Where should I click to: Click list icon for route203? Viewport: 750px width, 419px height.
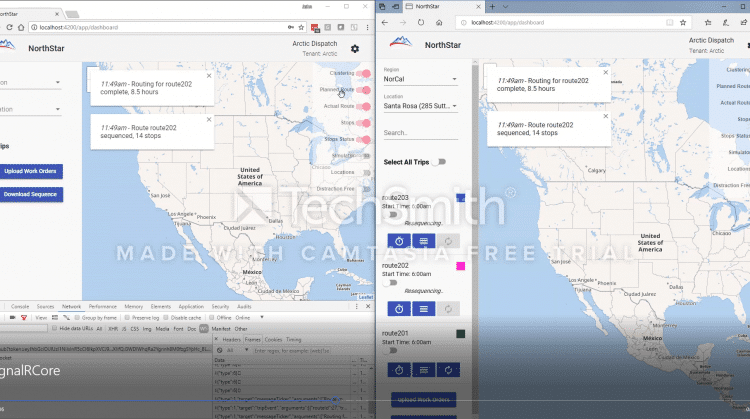pos(423,241)
